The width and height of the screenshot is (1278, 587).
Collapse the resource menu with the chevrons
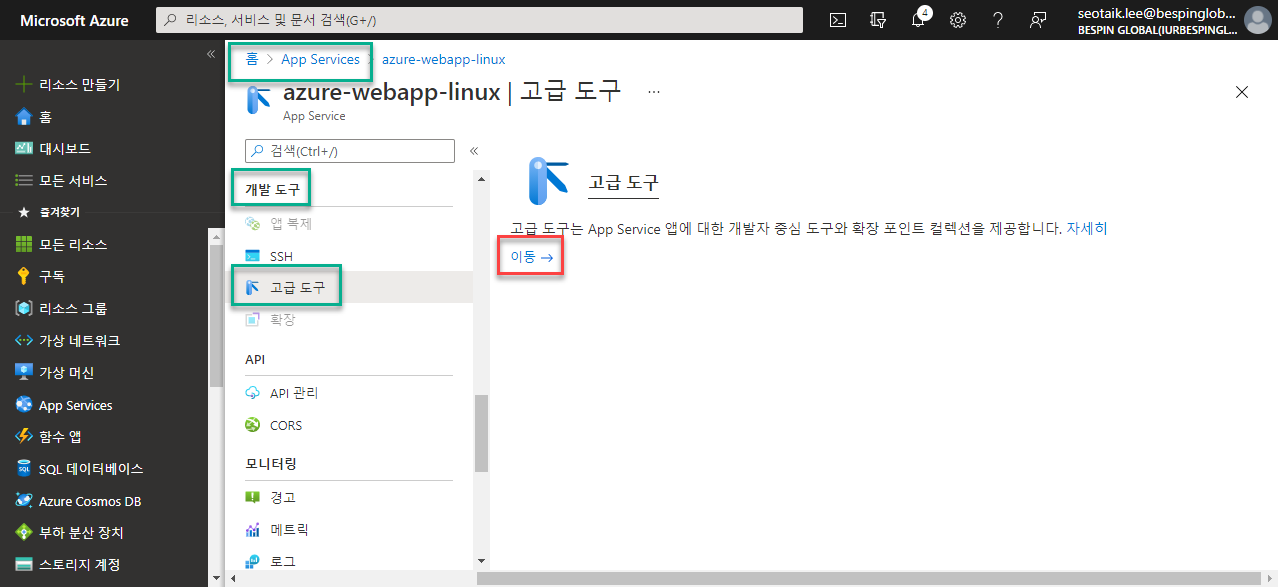(474, 151)
